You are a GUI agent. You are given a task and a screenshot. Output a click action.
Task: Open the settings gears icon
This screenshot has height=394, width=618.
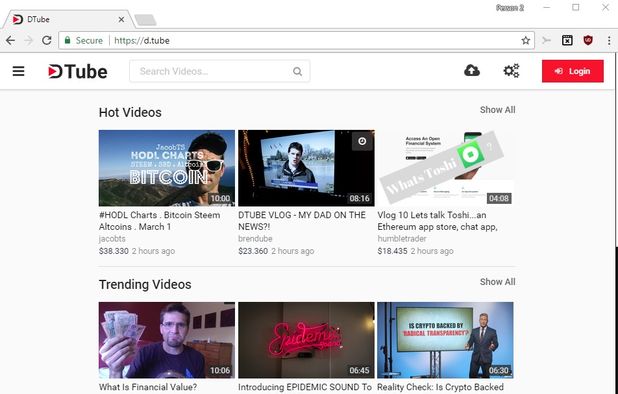[x=511, y=71]
